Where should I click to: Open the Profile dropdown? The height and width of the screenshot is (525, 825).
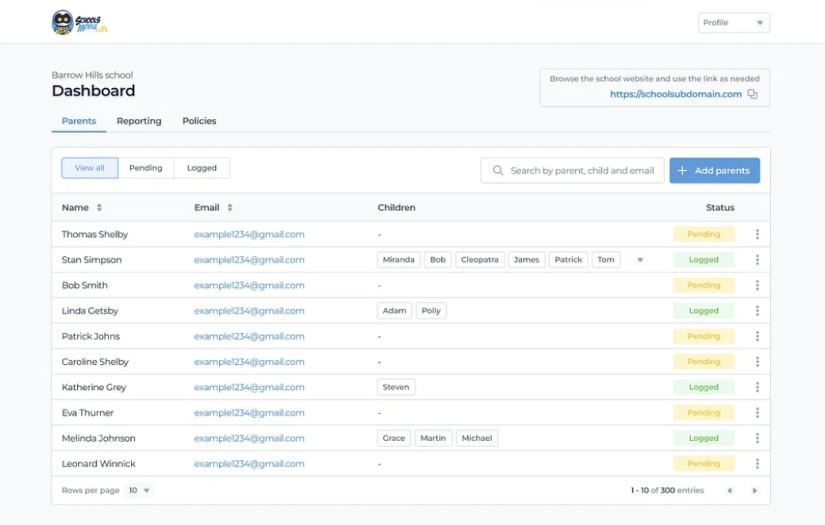[x=733, y=23]
